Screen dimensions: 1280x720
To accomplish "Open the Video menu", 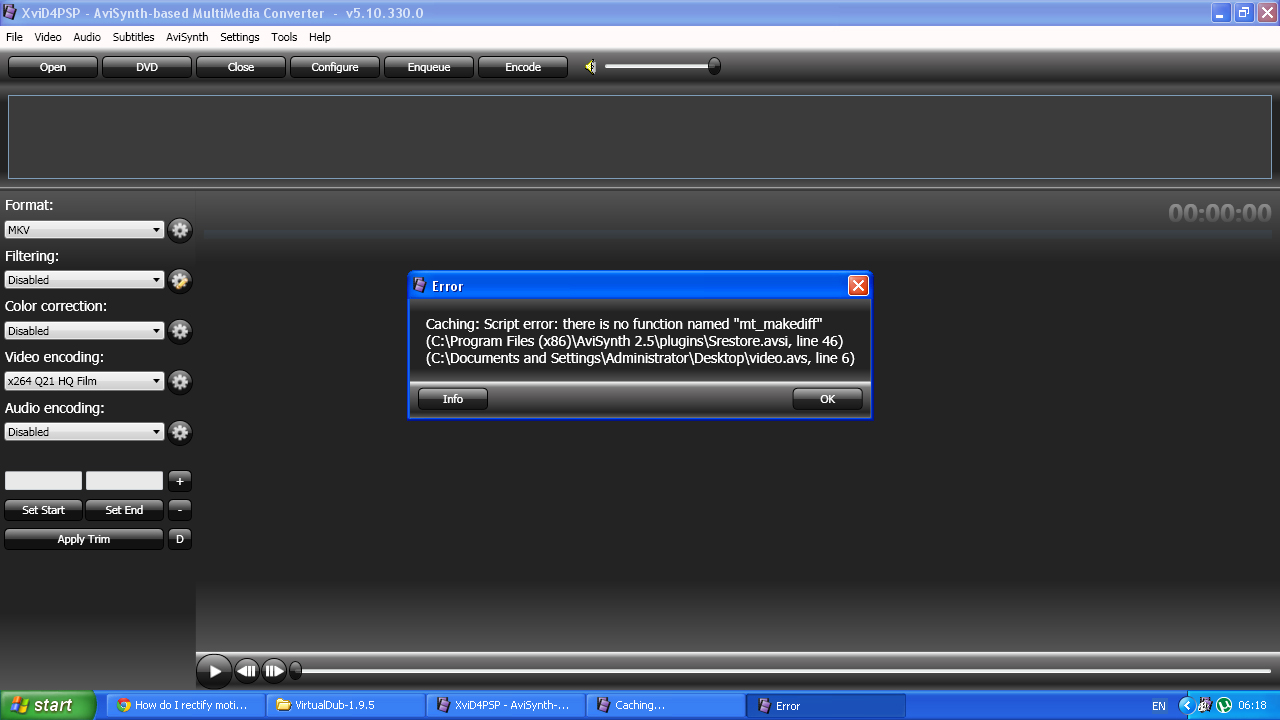I will 48,37.
